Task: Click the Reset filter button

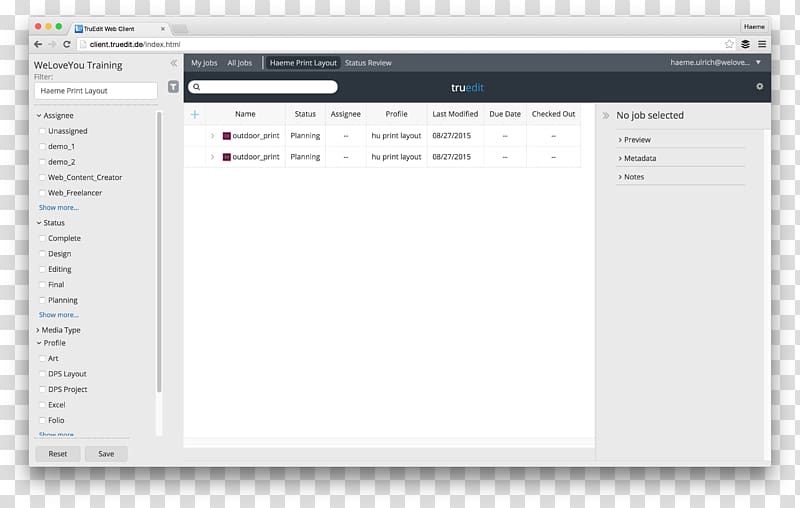Action: [58, 453]
